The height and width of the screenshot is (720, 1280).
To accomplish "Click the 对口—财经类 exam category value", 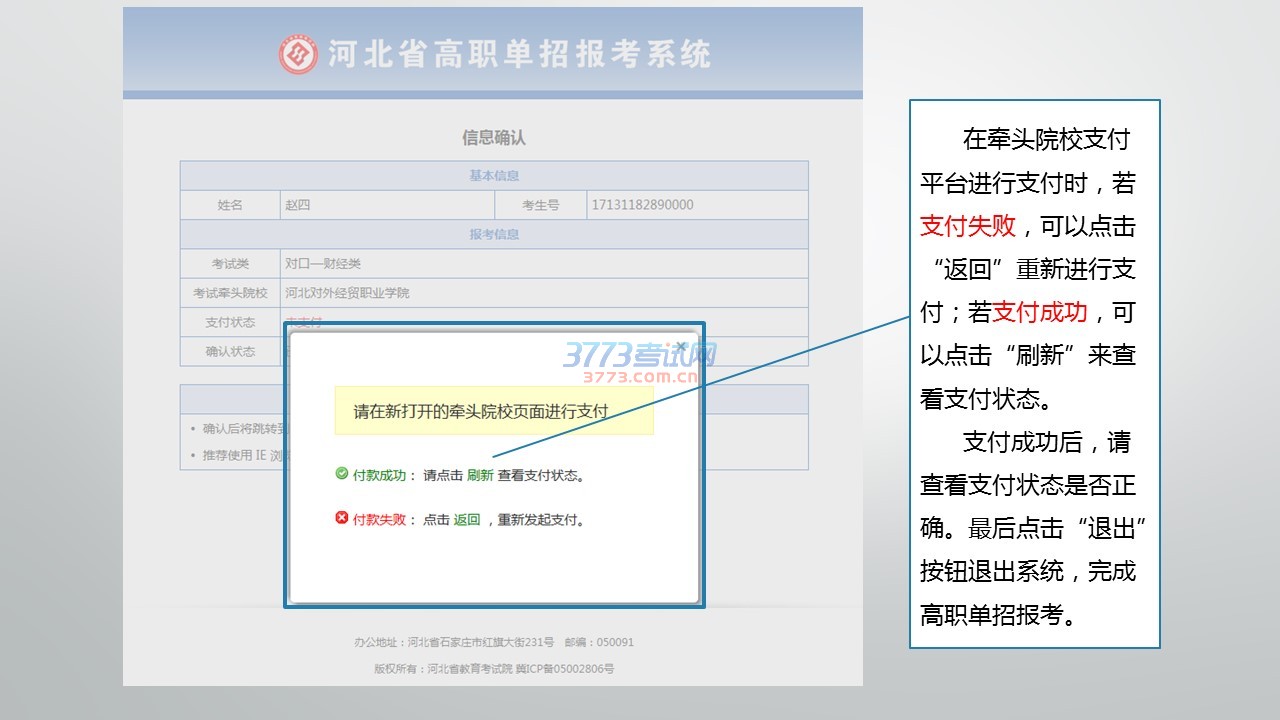I will pyautogui.click(x=323, y=264).
